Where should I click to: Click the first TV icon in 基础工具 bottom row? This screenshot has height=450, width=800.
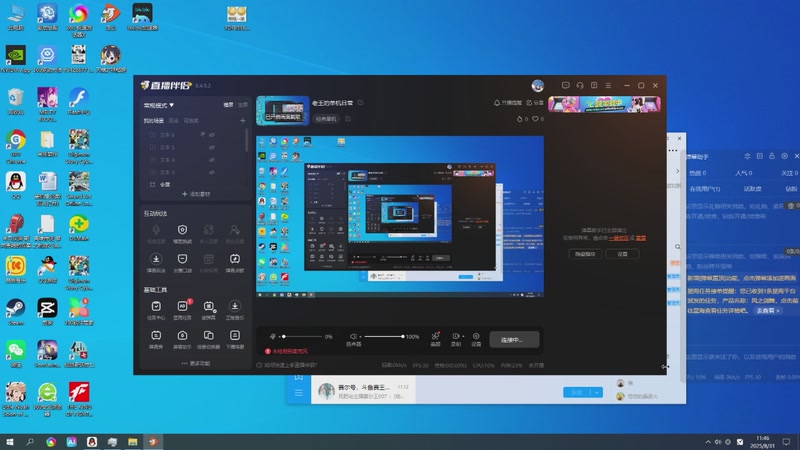[x=156, y=335]
